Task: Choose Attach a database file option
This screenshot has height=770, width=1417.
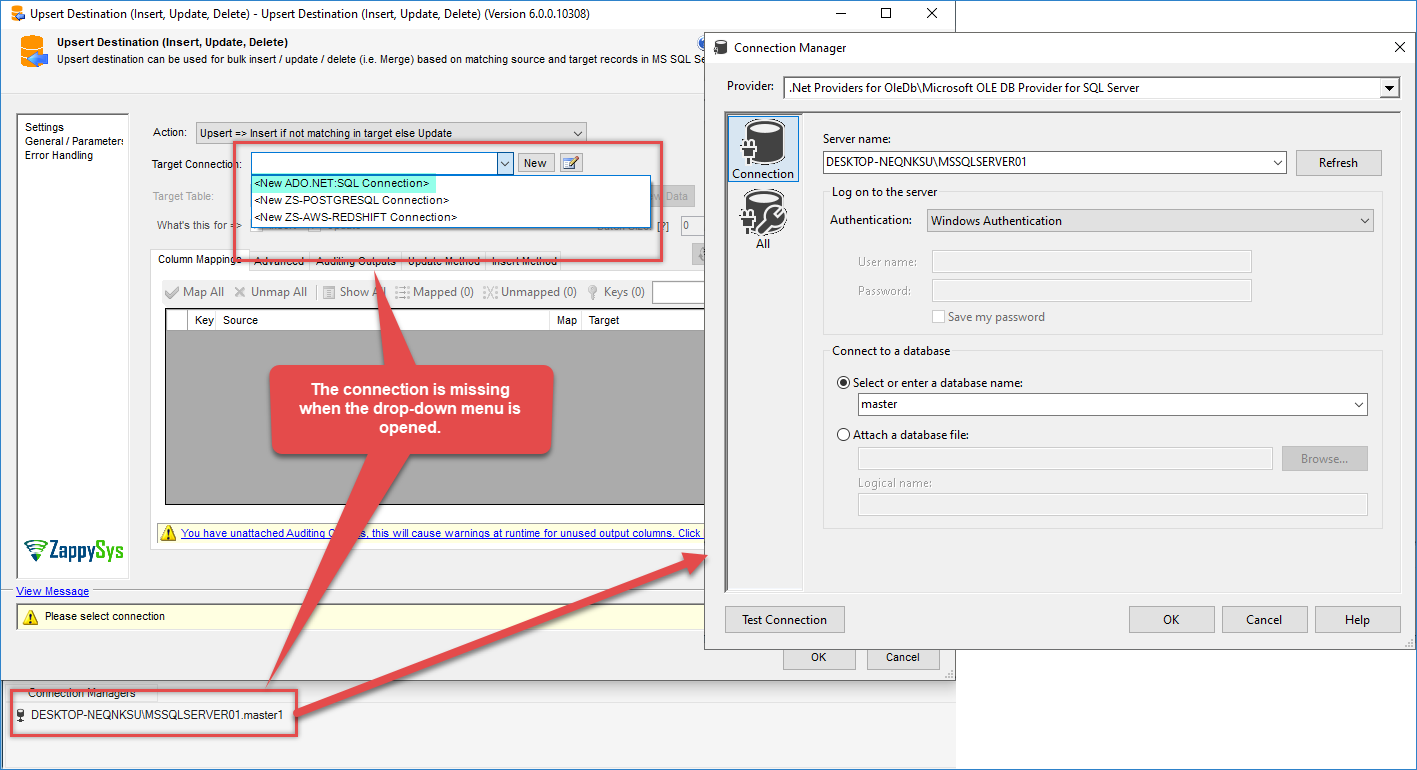Action: [843, 435]
